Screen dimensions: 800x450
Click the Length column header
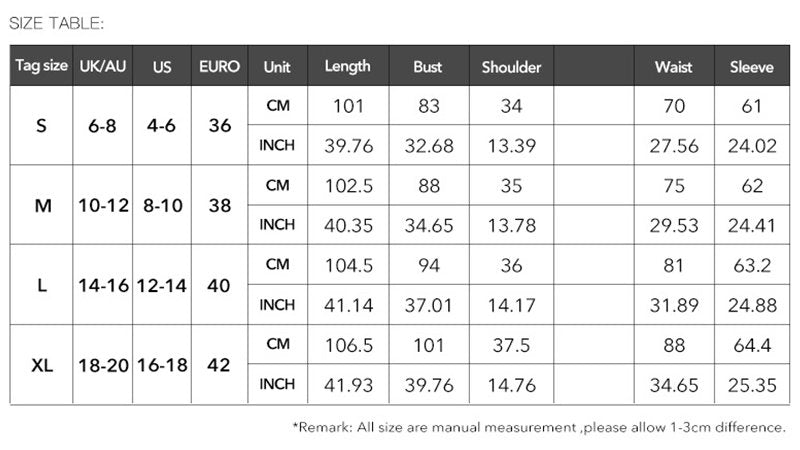pyautogui.click(x=347, y=67)
